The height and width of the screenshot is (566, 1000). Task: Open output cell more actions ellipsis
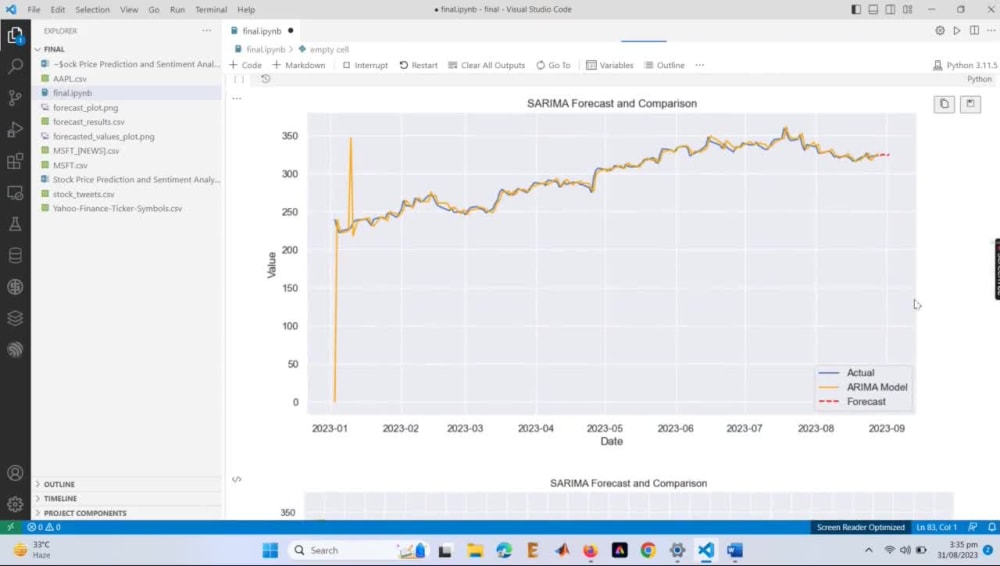237,98
